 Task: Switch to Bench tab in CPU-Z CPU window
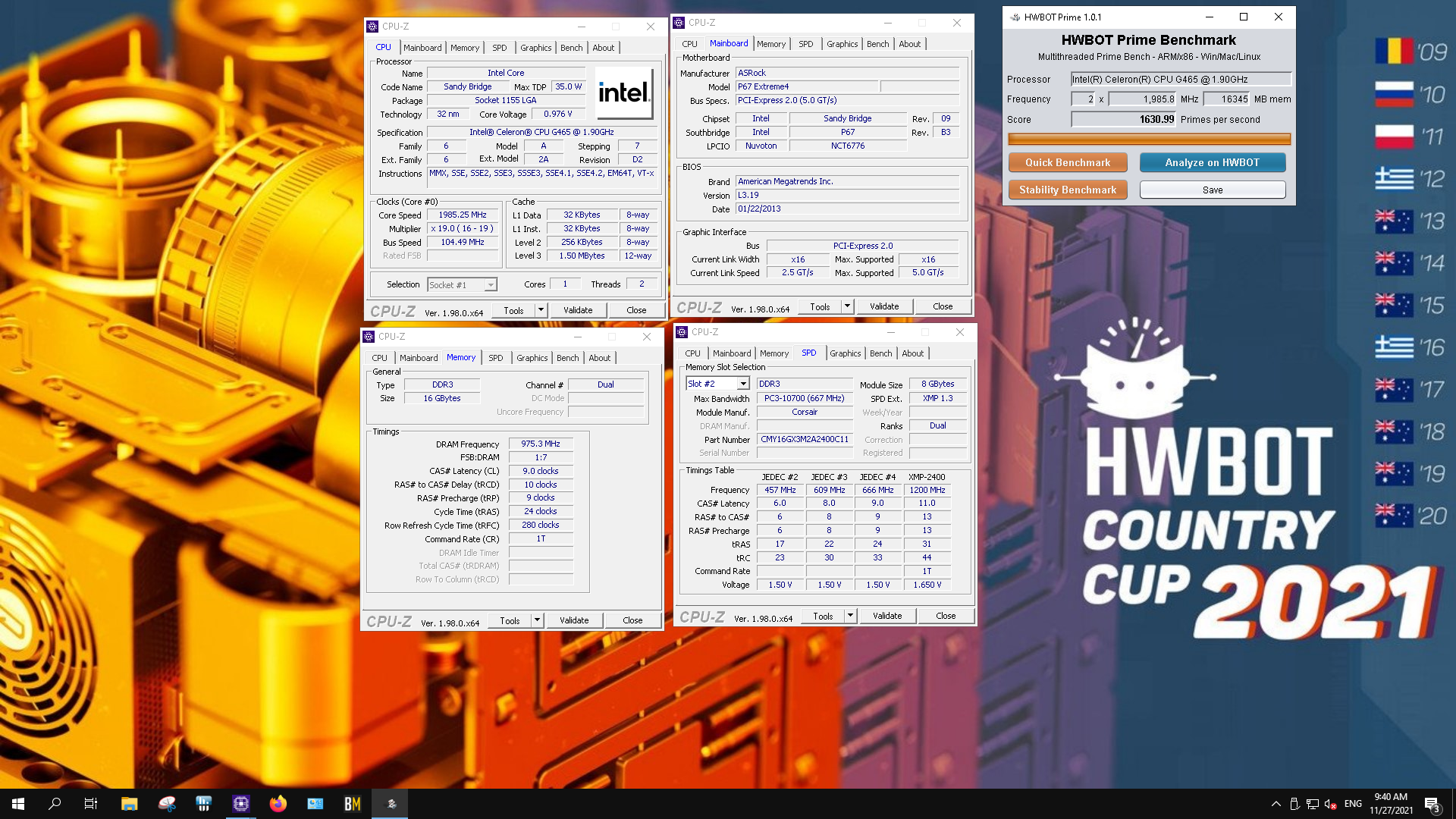point(571,48)
